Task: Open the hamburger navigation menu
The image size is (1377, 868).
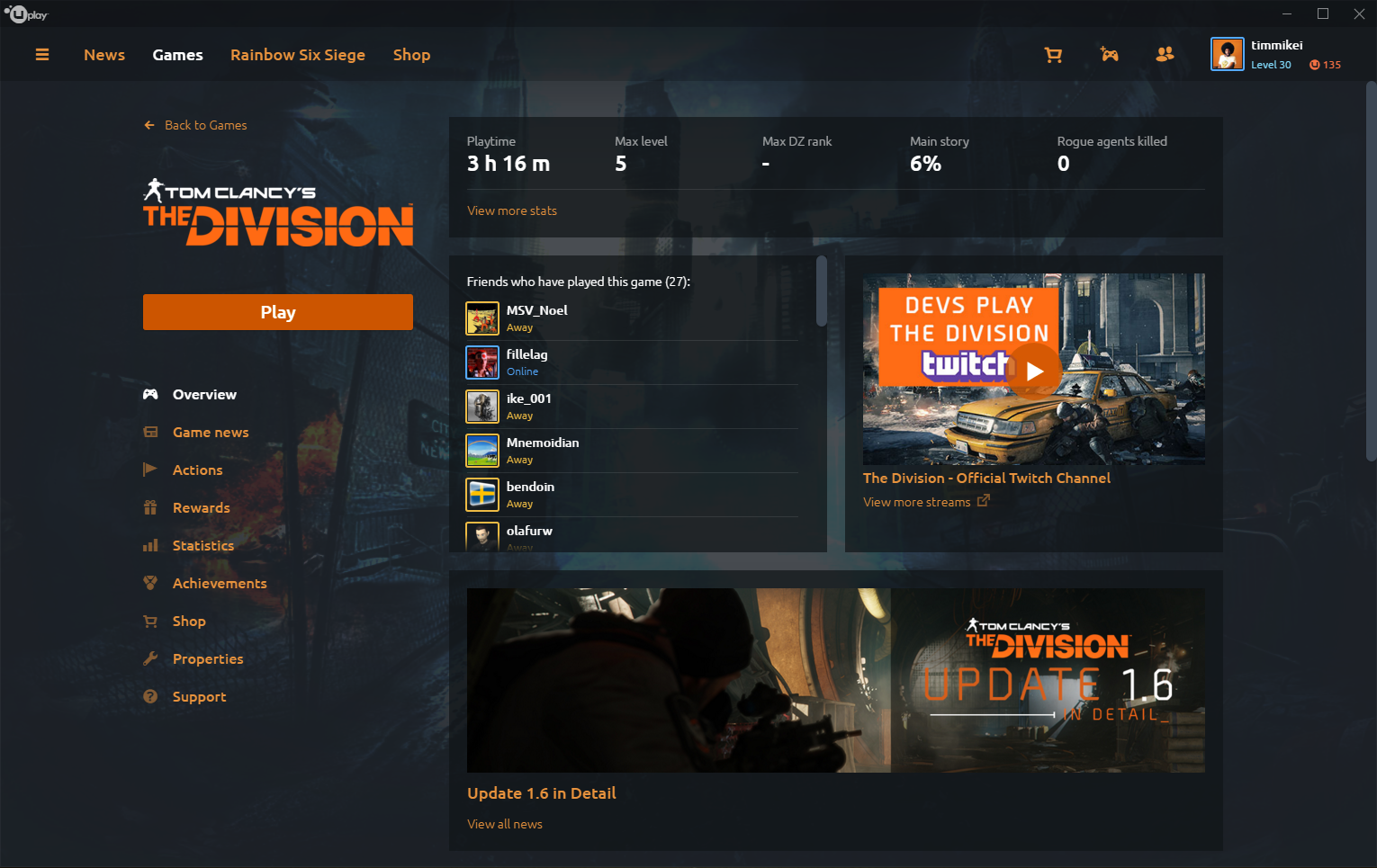Action: click(42, 54)
